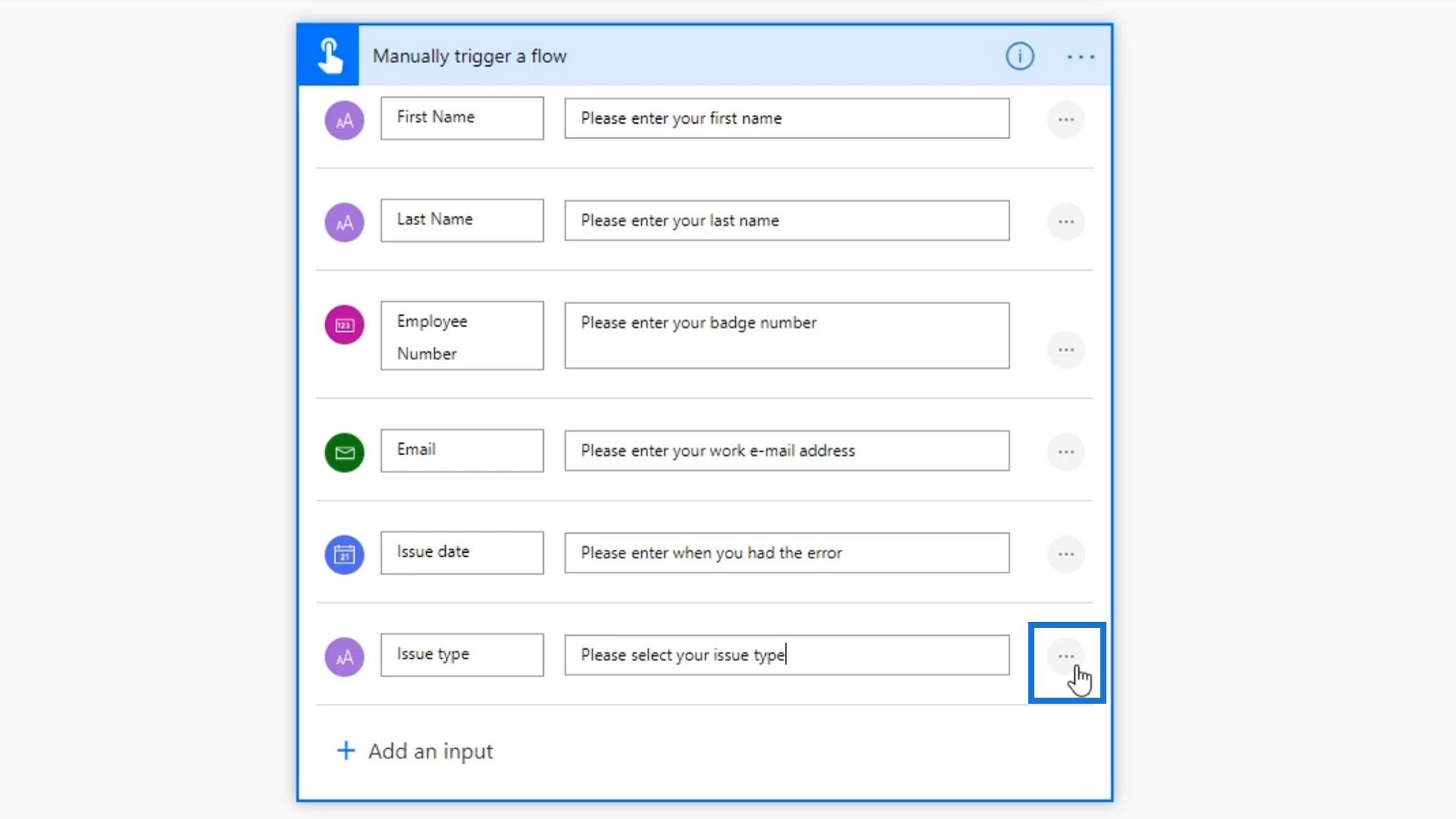Edit the badge number description field
Viewport: 1456px width, 819px height.
coord(786,336)
